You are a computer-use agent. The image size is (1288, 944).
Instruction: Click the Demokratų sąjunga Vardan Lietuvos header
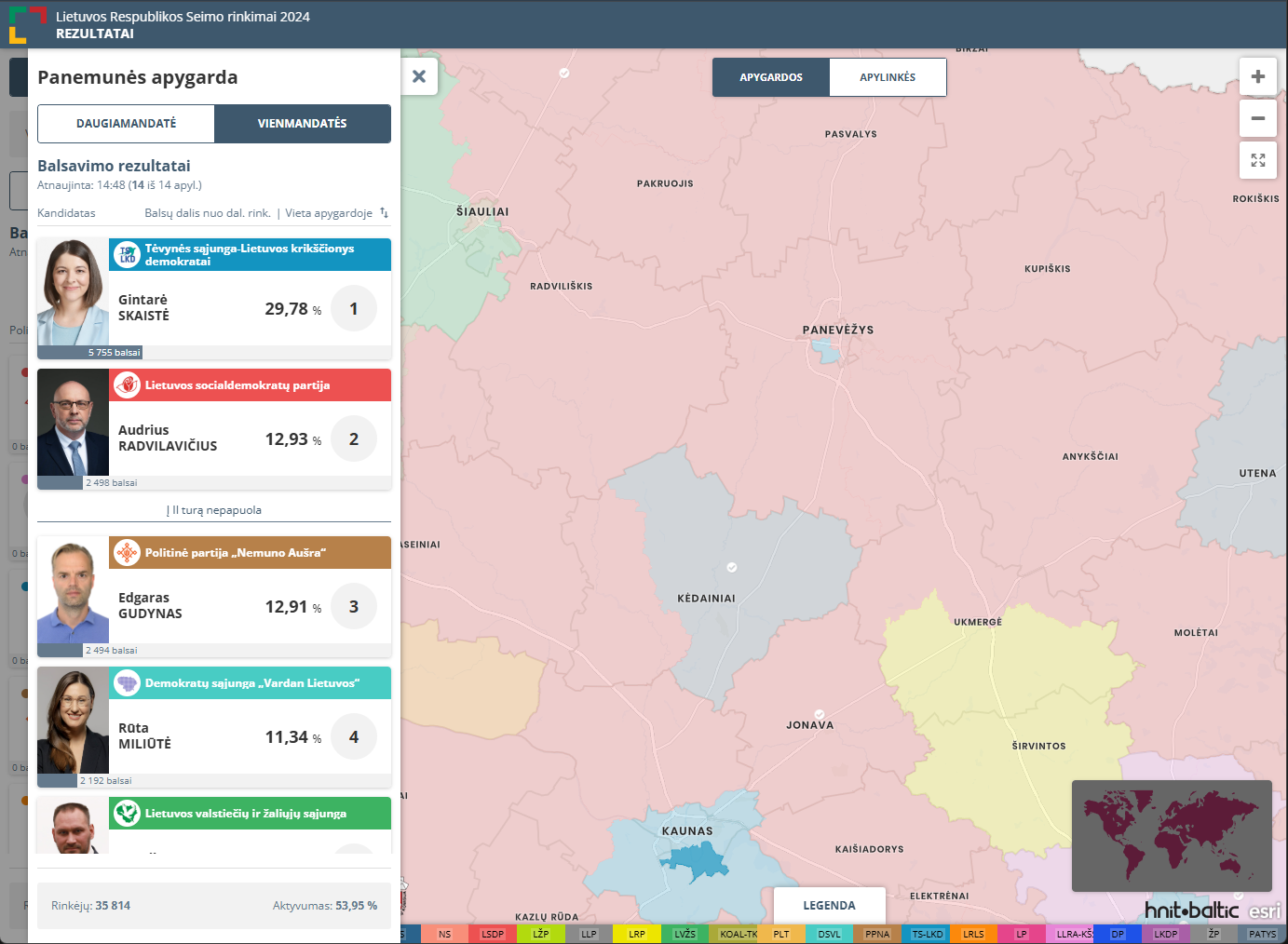point(250,683)
